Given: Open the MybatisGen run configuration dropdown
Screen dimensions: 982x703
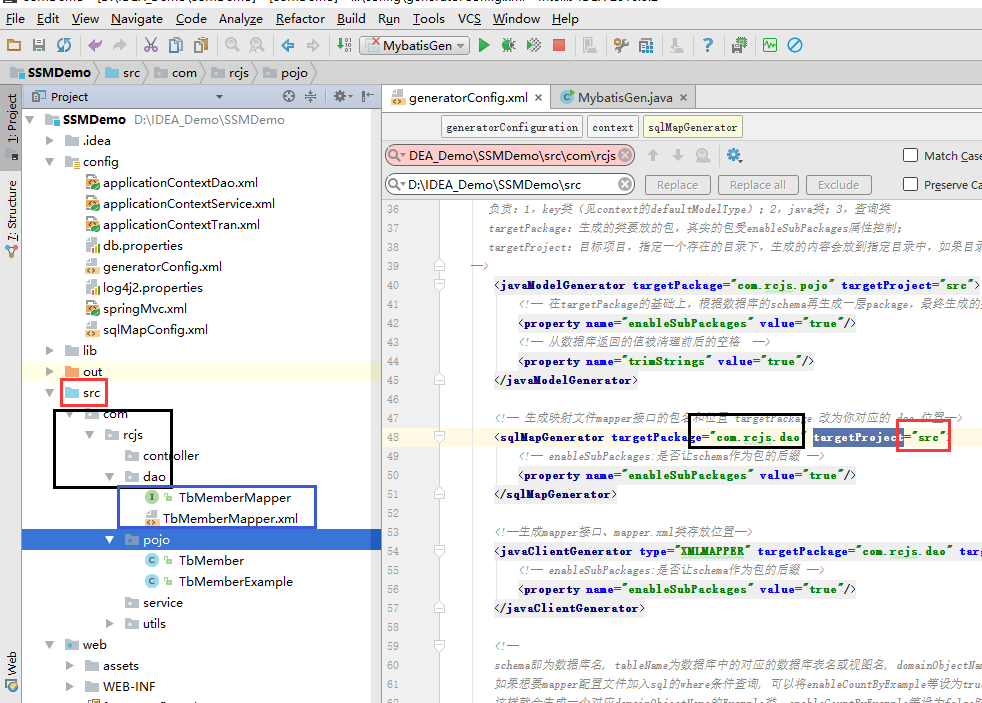Looking at the screenshot, I should click(415, 45).
